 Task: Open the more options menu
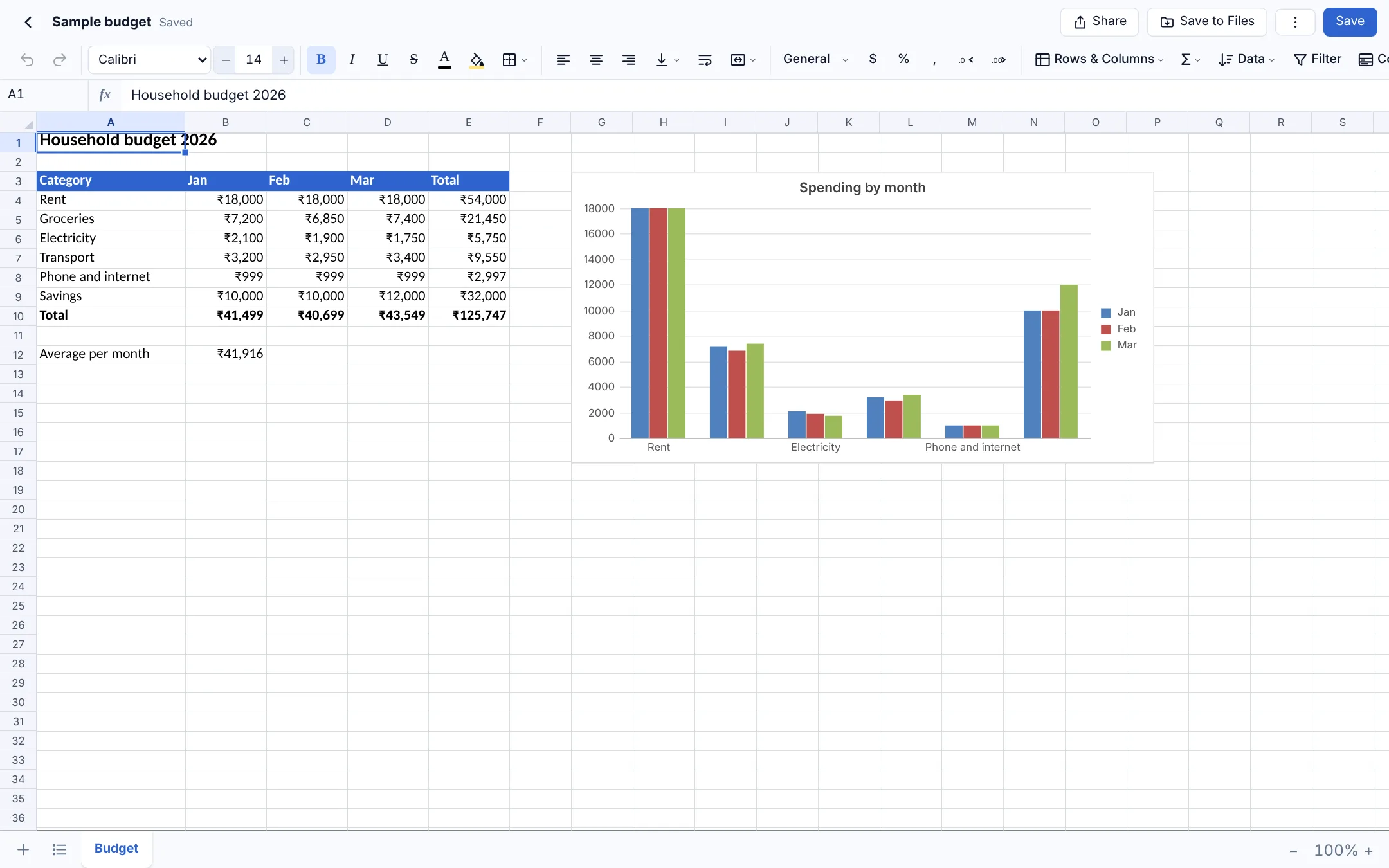(1295, 22)
